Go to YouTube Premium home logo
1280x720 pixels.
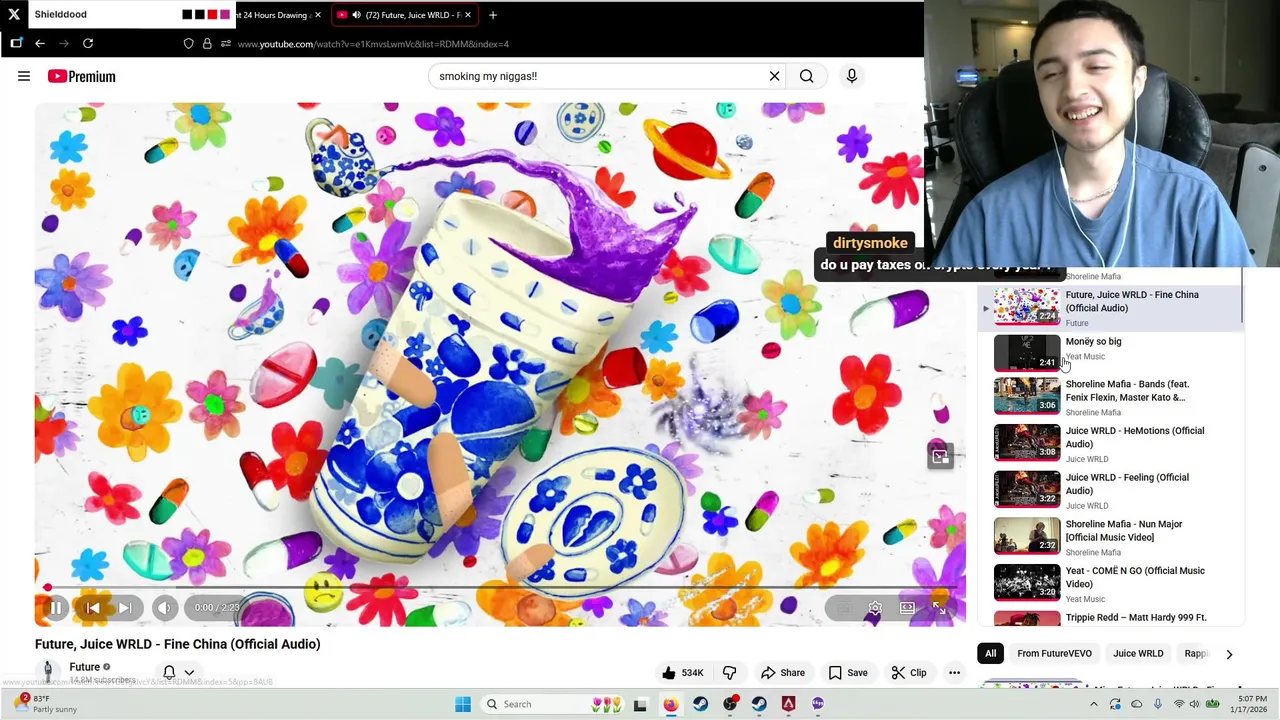81,76
